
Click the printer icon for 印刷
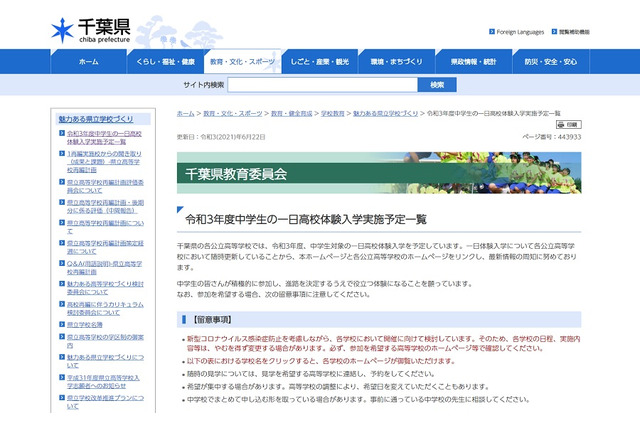pyautogui.click(x=561, y=124)
